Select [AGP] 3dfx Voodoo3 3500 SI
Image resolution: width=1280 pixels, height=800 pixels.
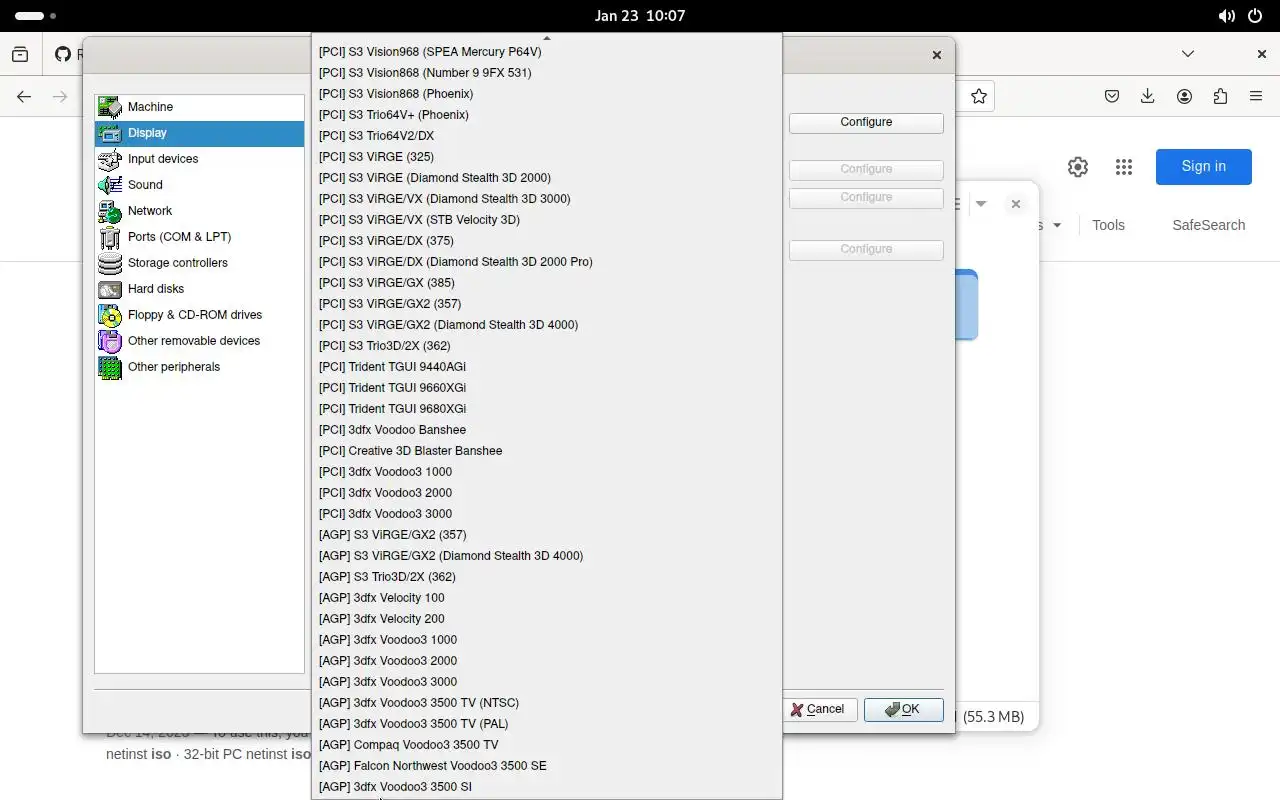(547, 787)
